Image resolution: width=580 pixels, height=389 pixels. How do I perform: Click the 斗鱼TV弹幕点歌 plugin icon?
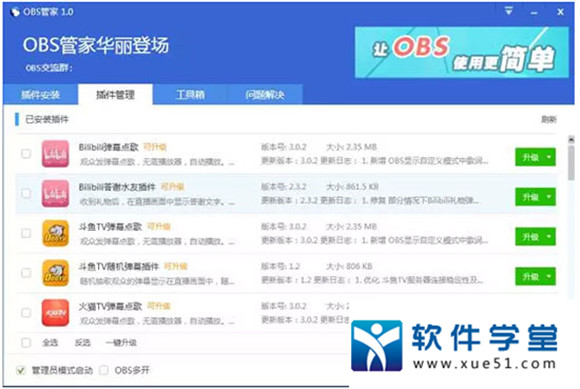55,233
